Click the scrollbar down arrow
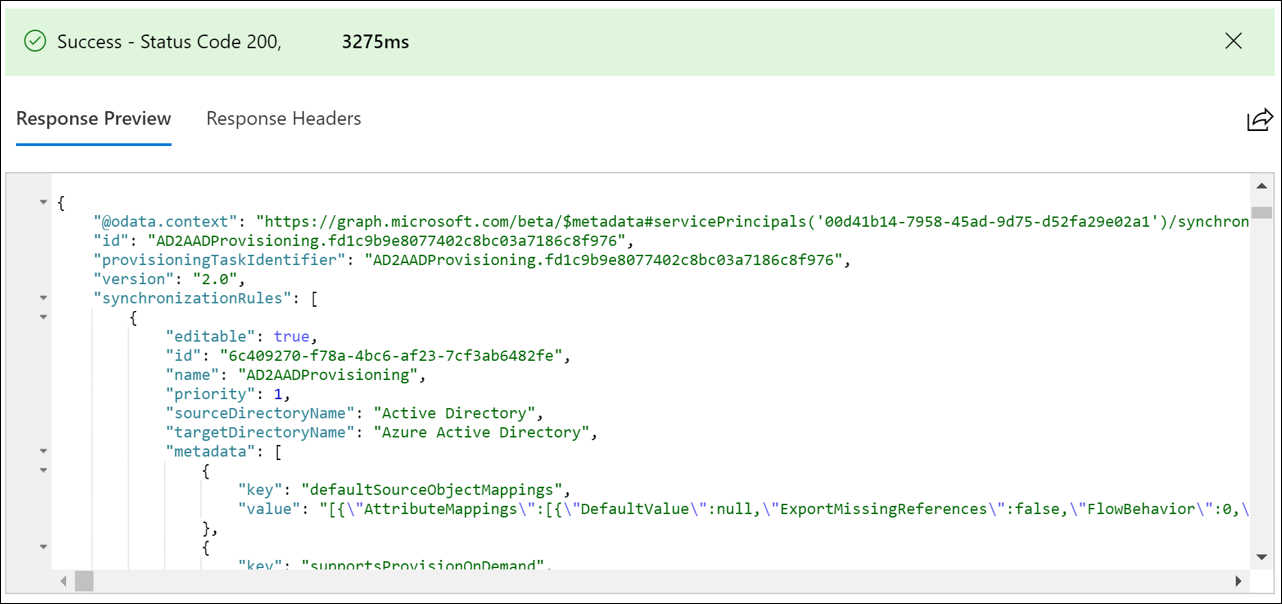The width and height of the screenshot is (1282, 604). (1262, 558)
